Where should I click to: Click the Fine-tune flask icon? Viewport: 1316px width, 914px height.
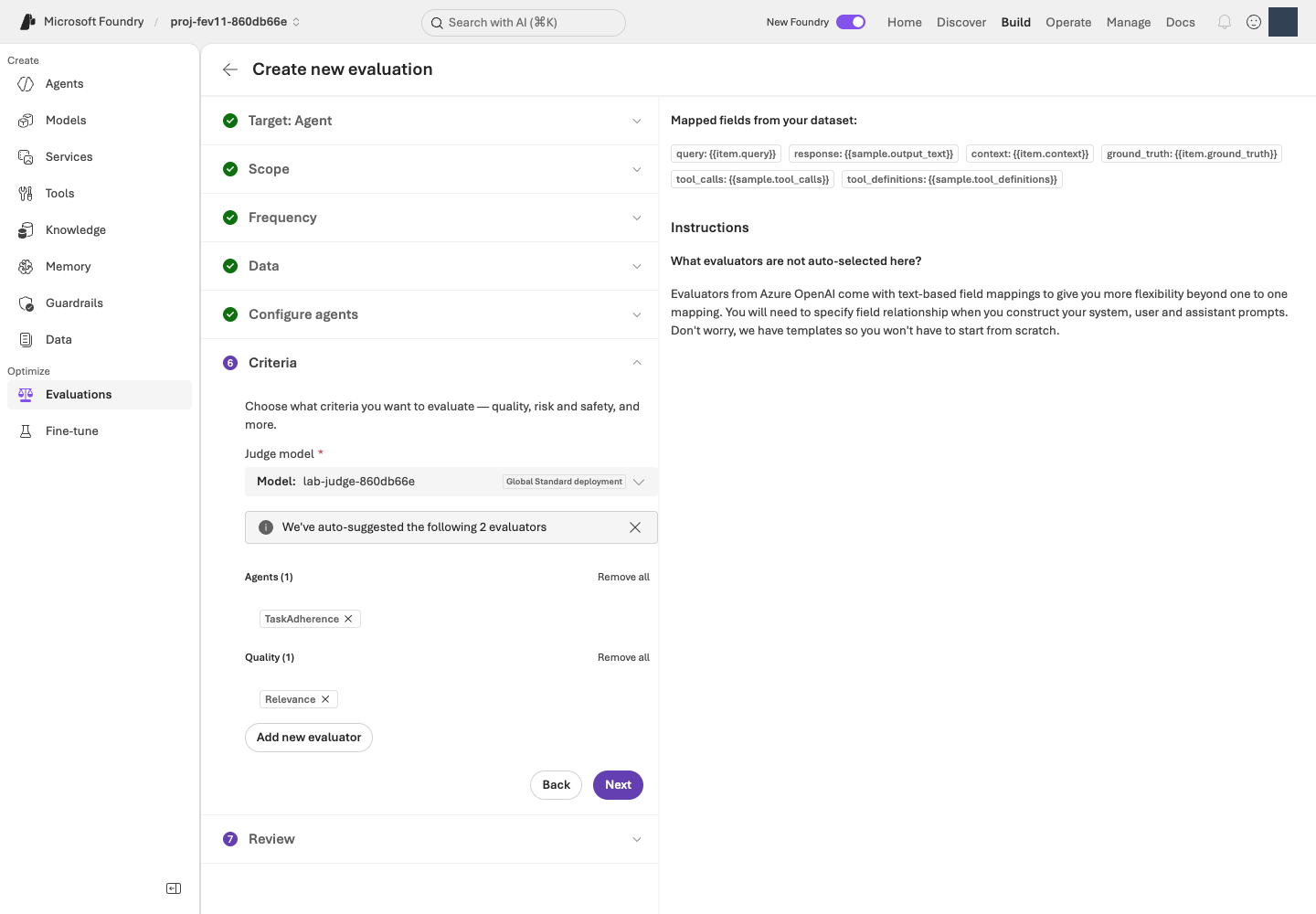(26, 431)
